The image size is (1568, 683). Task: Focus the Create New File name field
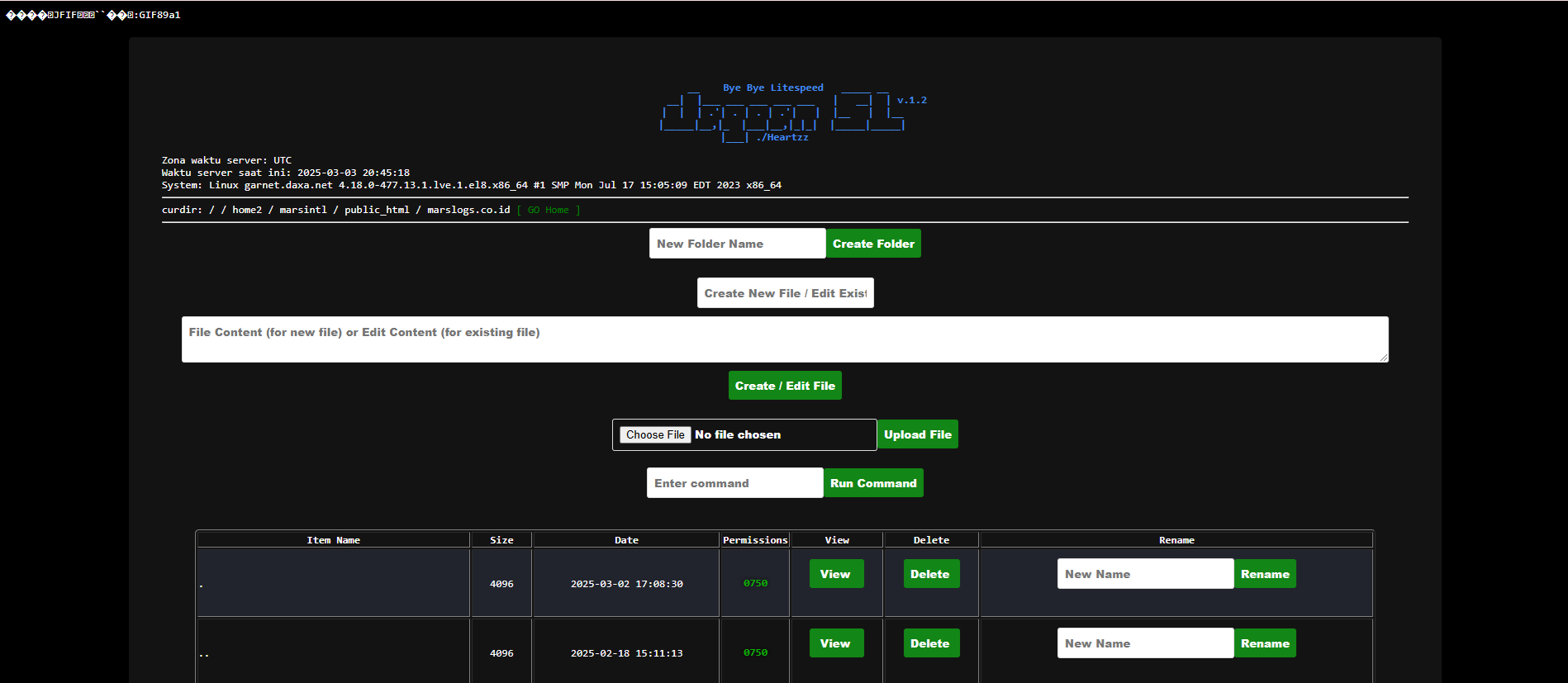[785, 293]
